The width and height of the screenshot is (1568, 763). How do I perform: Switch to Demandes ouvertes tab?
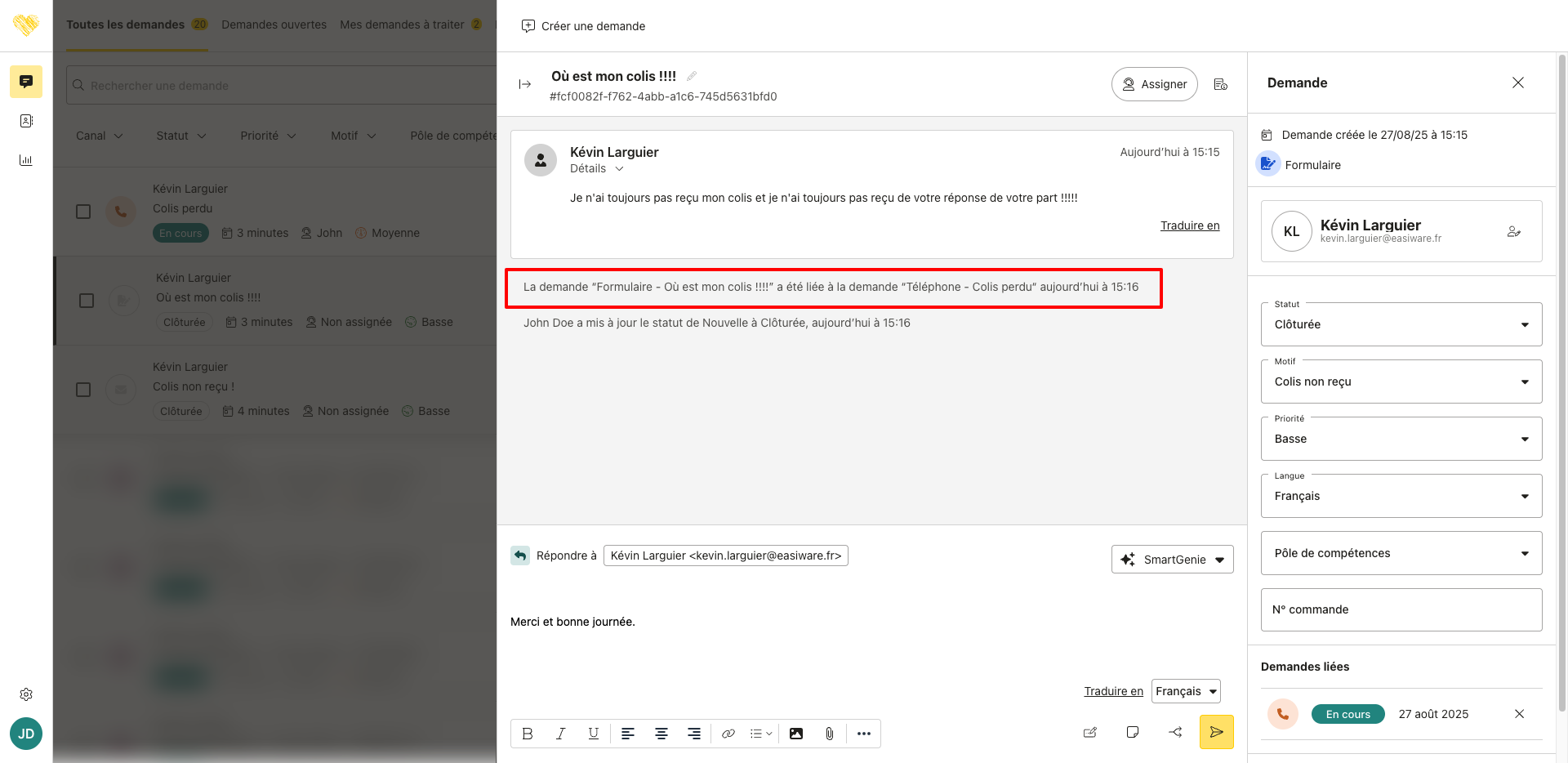pyautogui.click(x=274, y=25)
